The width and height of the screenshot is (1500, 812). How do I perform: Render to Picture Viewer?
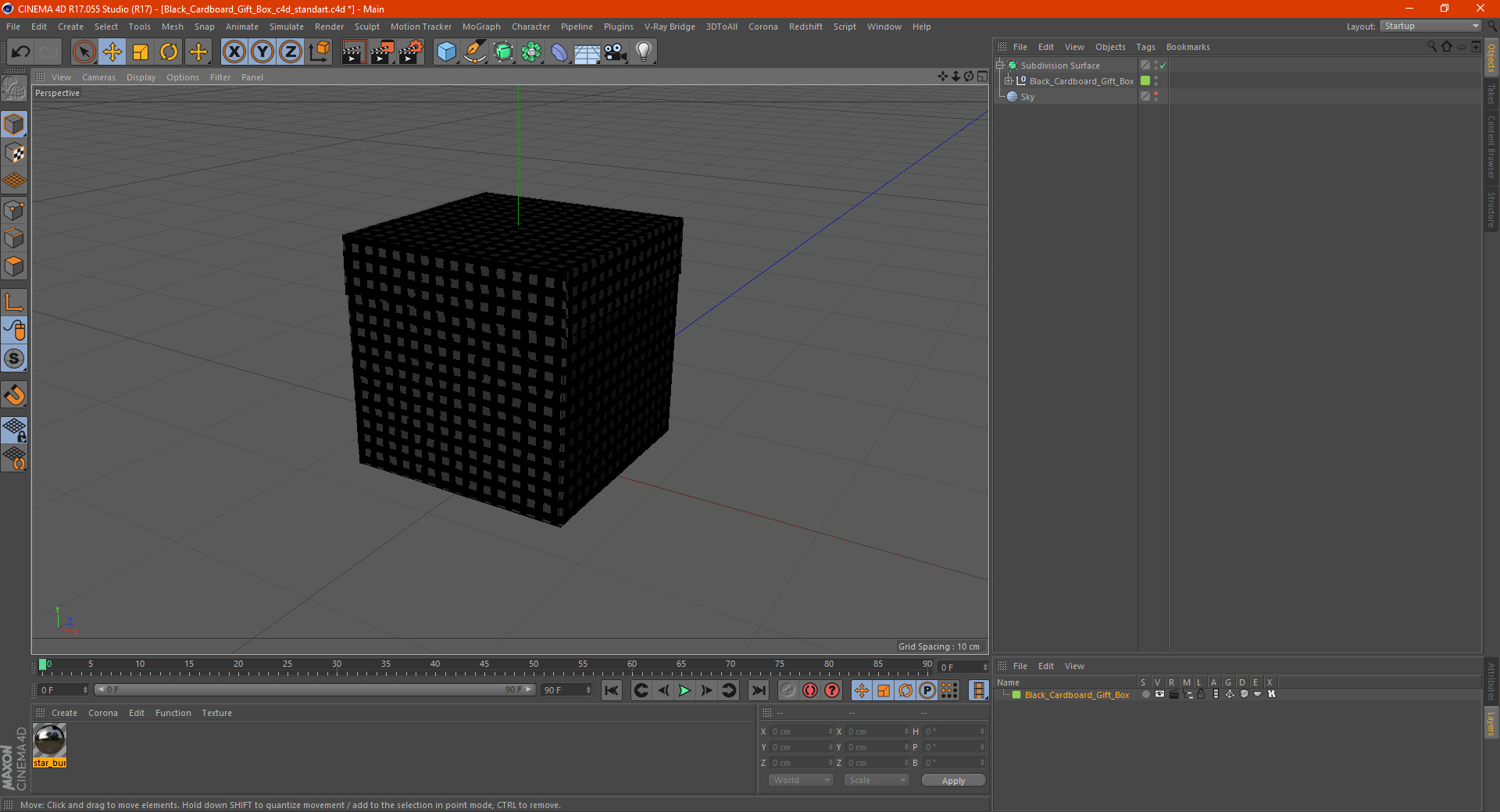coord(382,52)
